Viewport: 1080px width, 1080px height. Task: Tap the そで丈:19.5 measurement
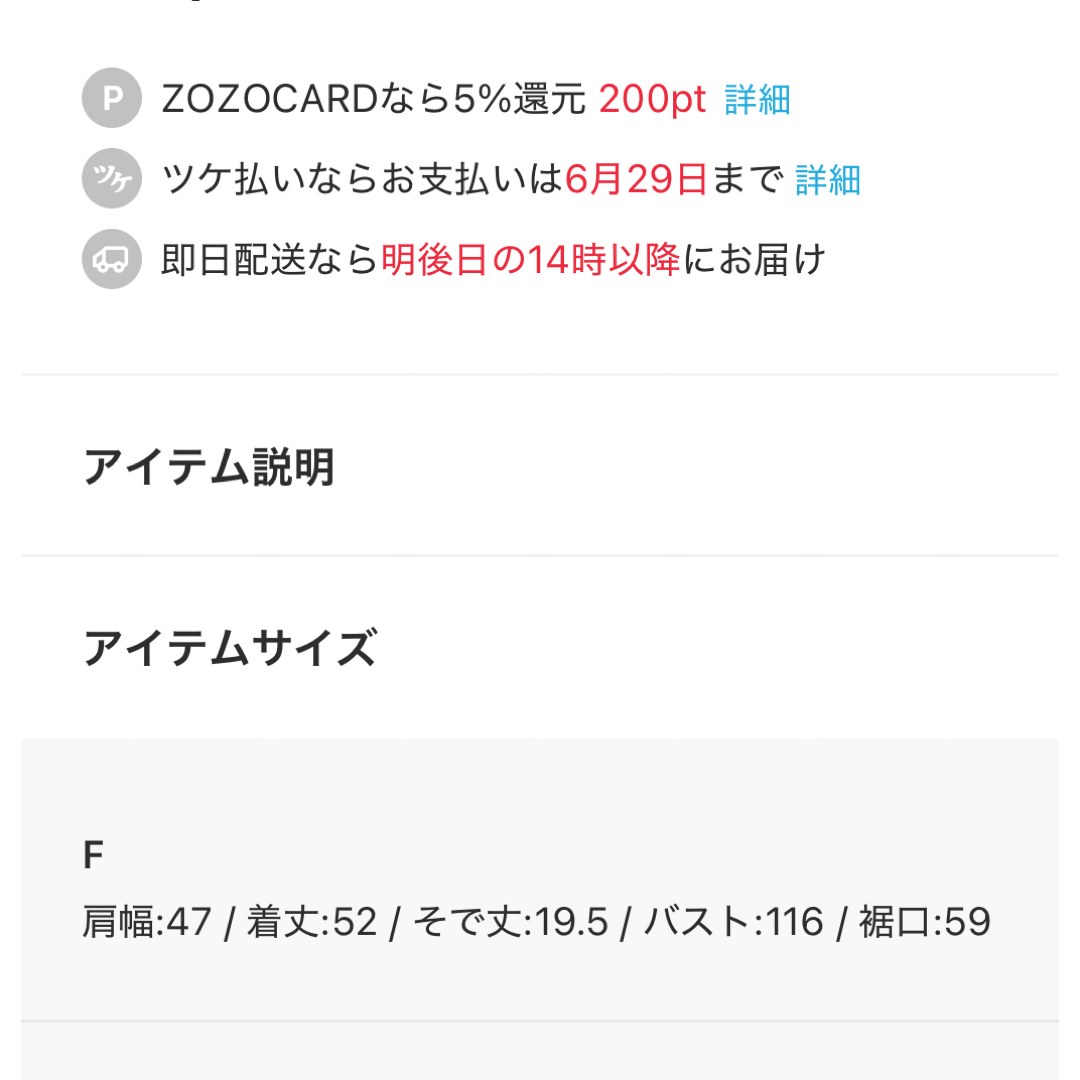(510, 922)
